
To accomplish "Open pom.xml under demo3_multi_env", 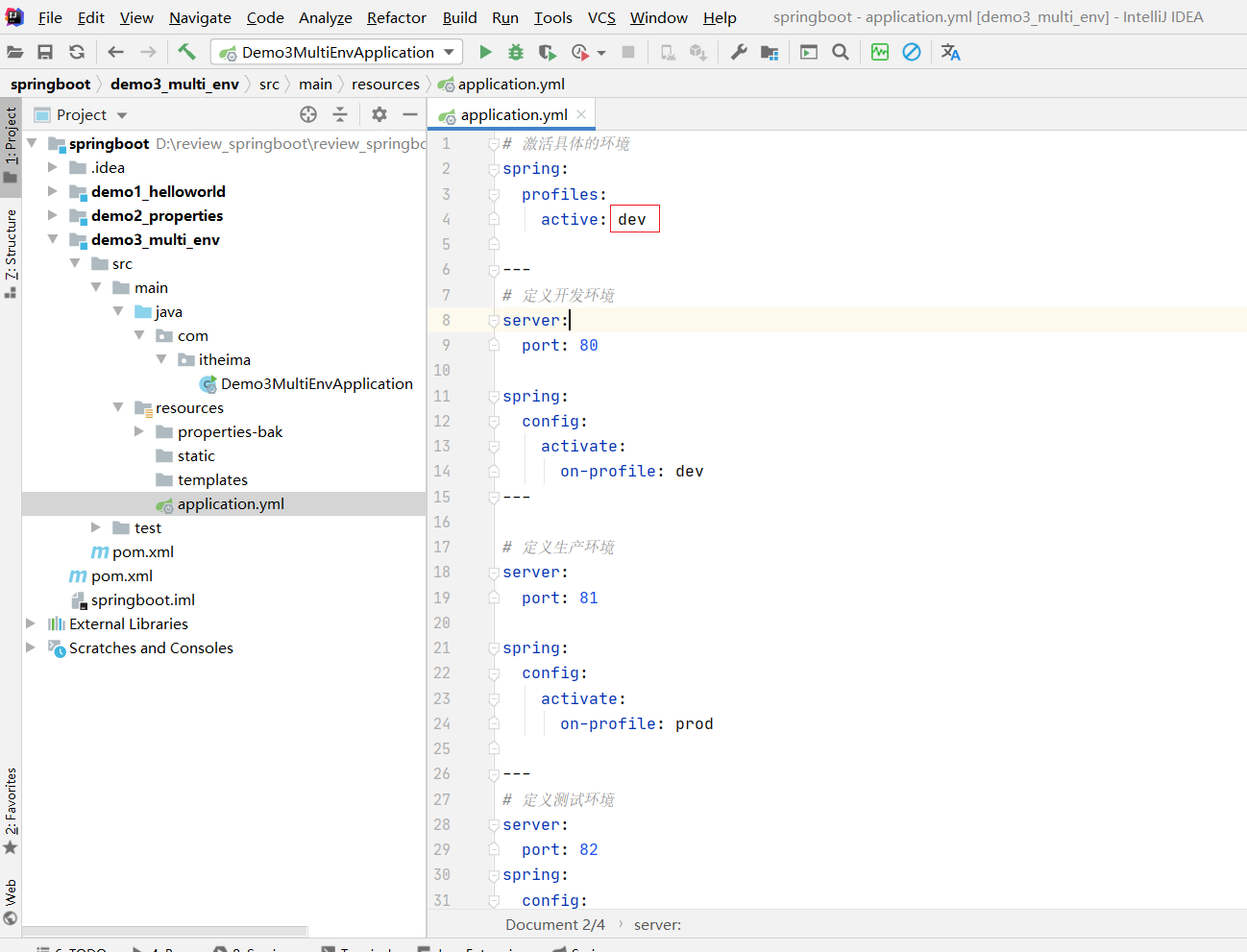I will click(142, 551).
